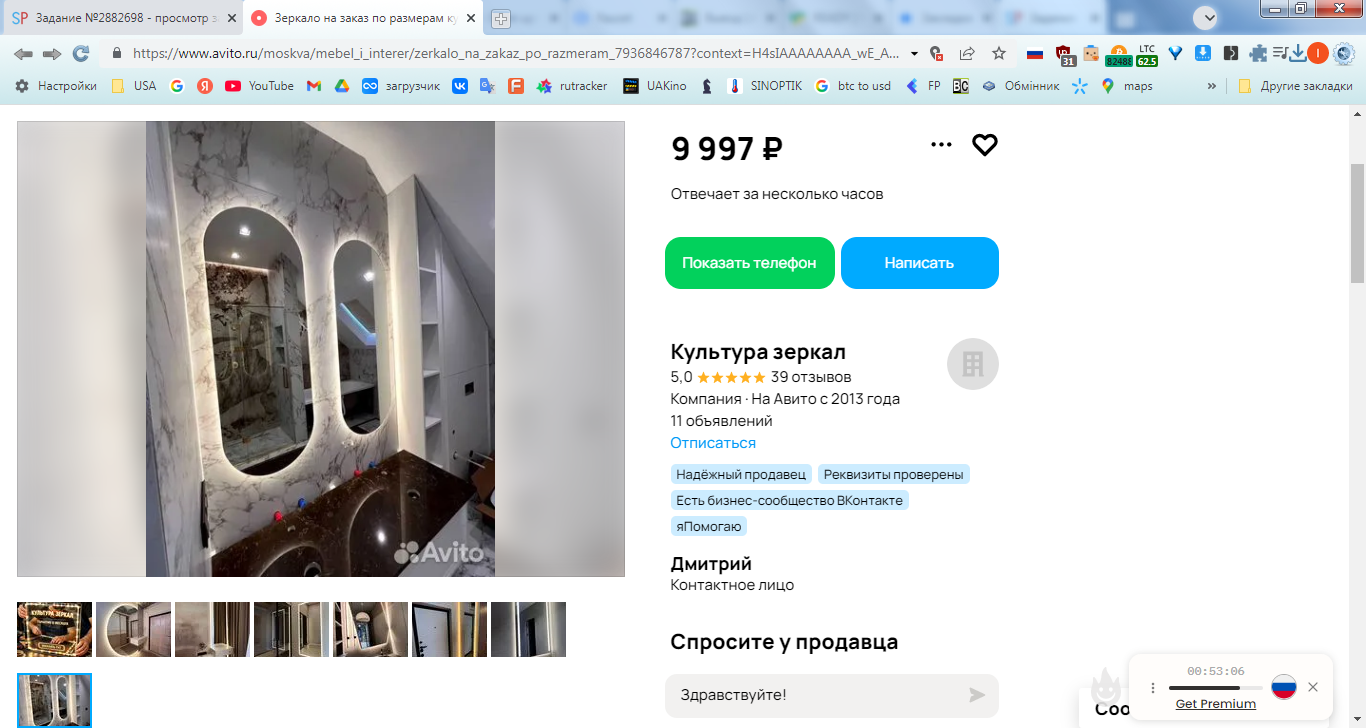Click the timer progress bar in widget
This screenshot has width=1366, height=728.
(1215, 688)
